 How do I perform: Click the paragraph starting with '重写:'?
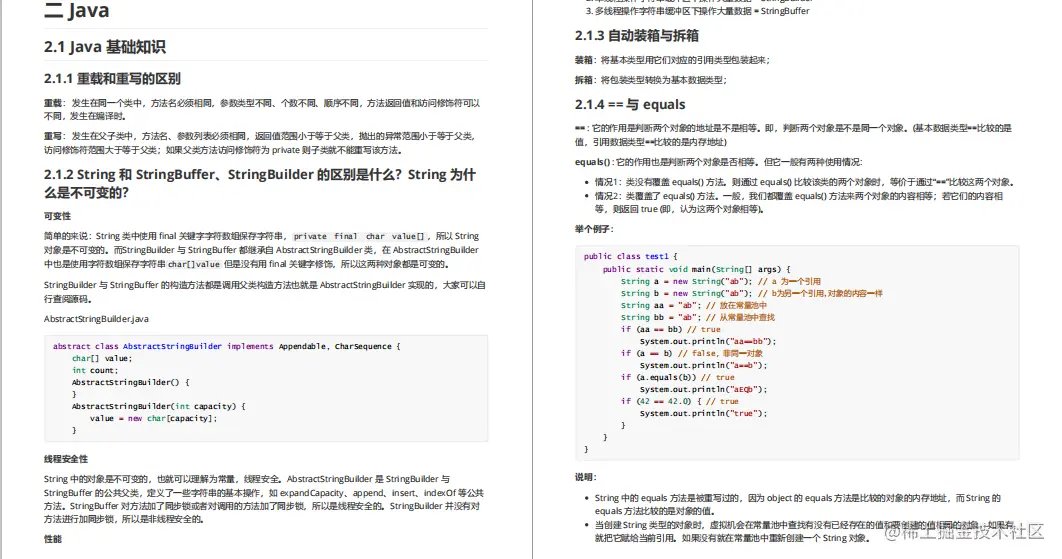click(259, 143)
